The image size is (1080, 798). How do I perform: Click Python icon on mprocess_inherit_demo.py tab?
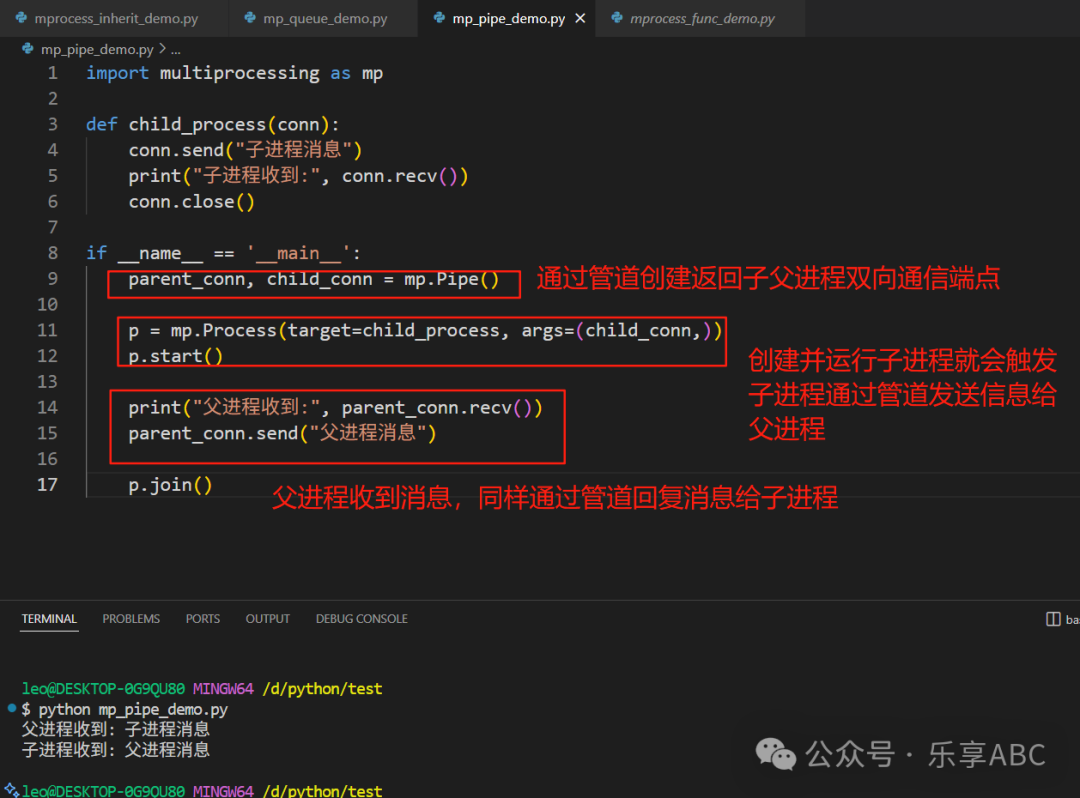click(21, 18)
